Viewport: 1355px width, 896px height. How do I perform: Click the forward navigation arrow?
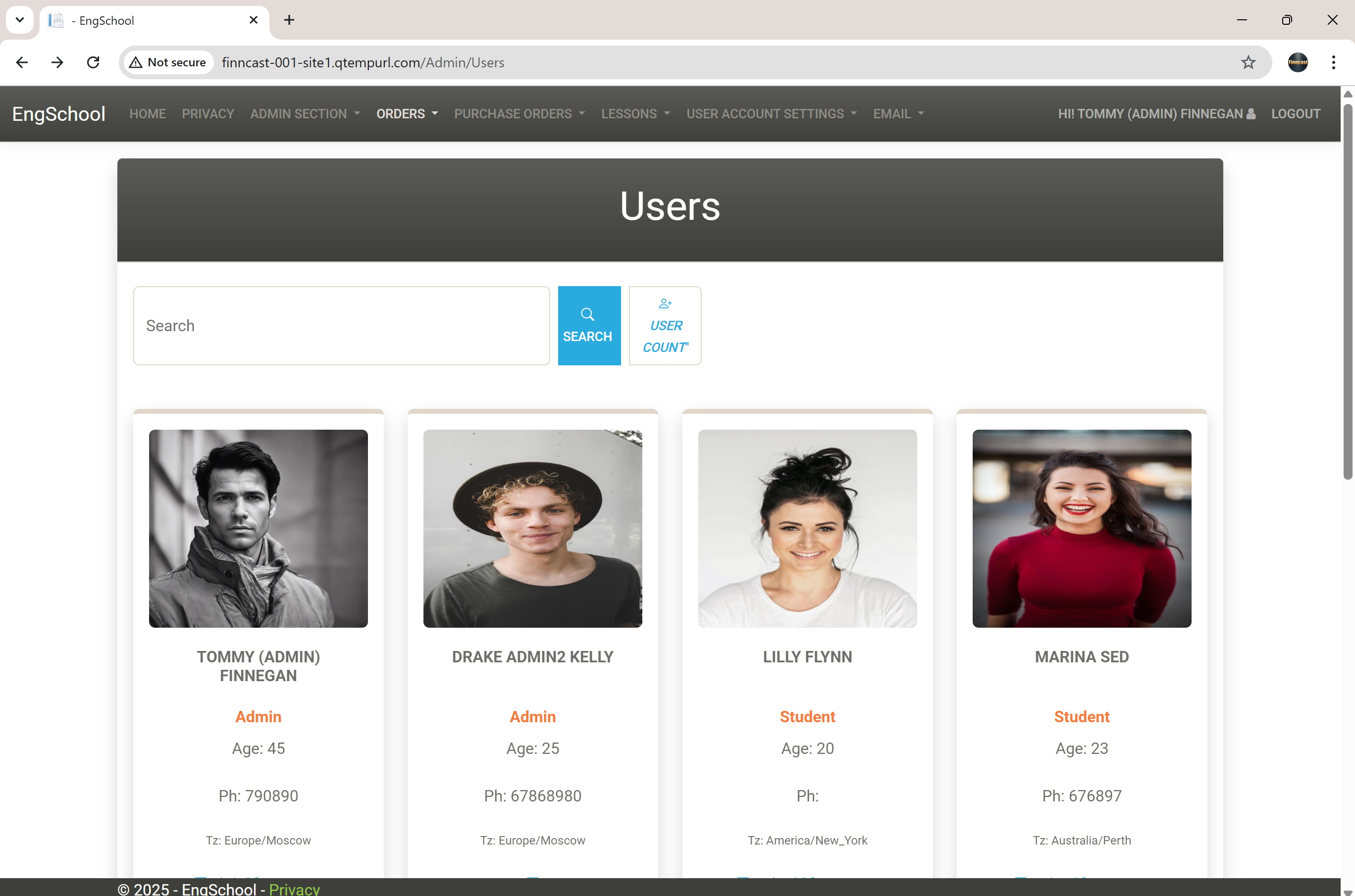(57, 62)
